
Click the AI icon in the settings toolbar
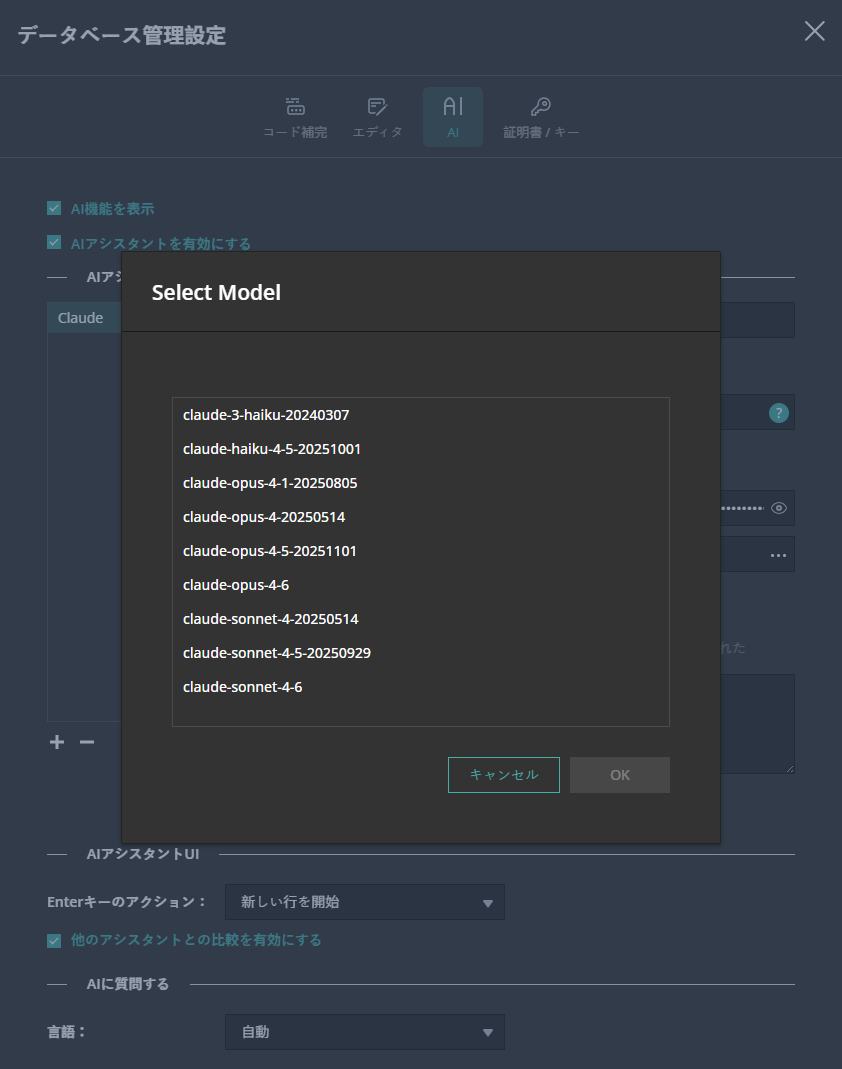[452, 116]
